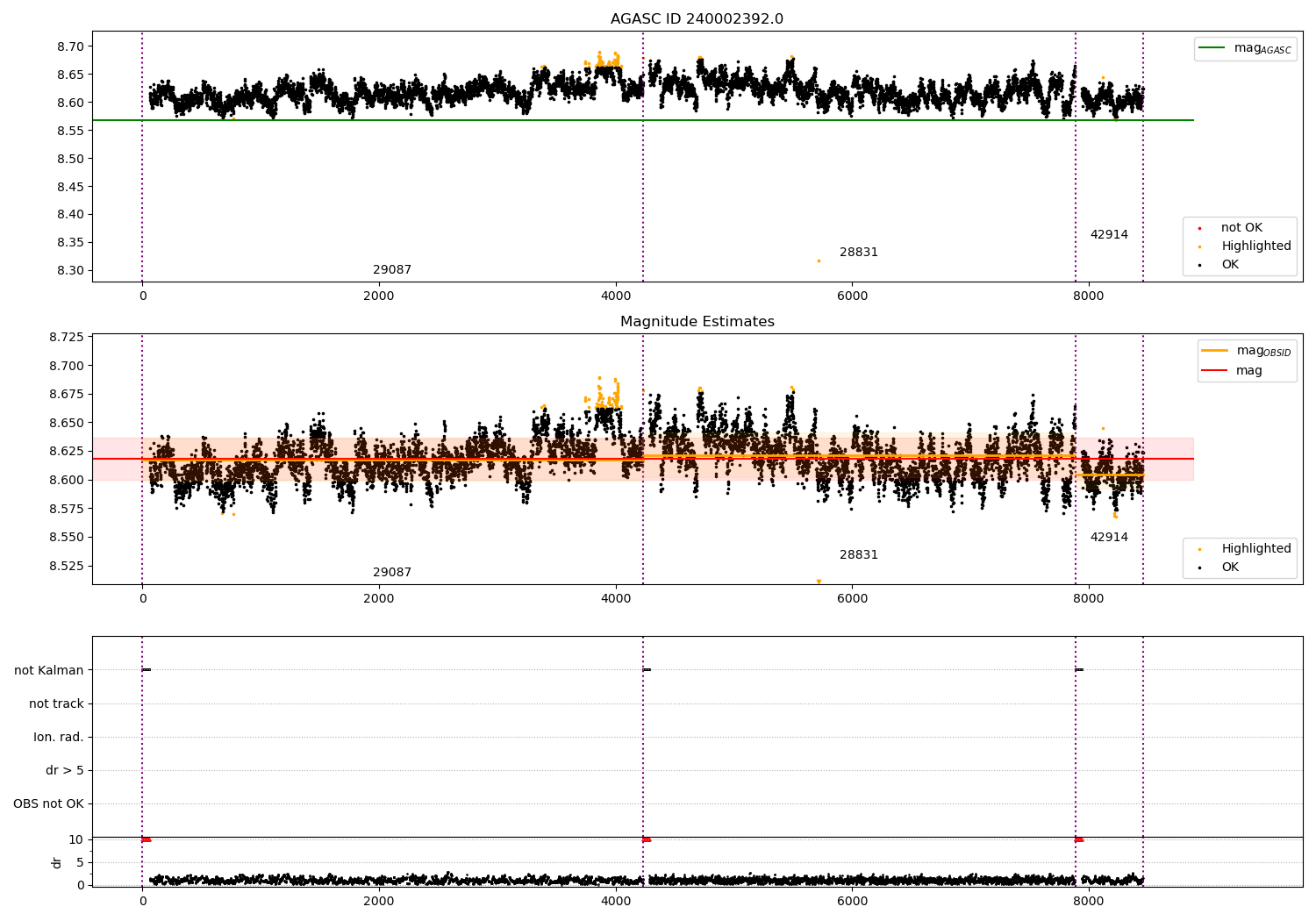
Task: Click the 4000 x-axis tick of the top plot
Action: click(616, 296)
